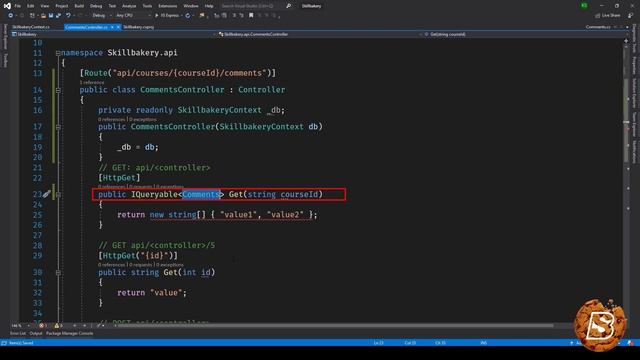
Task: Open the Solution Explorer side tab
Action: [x=634, y=93]
